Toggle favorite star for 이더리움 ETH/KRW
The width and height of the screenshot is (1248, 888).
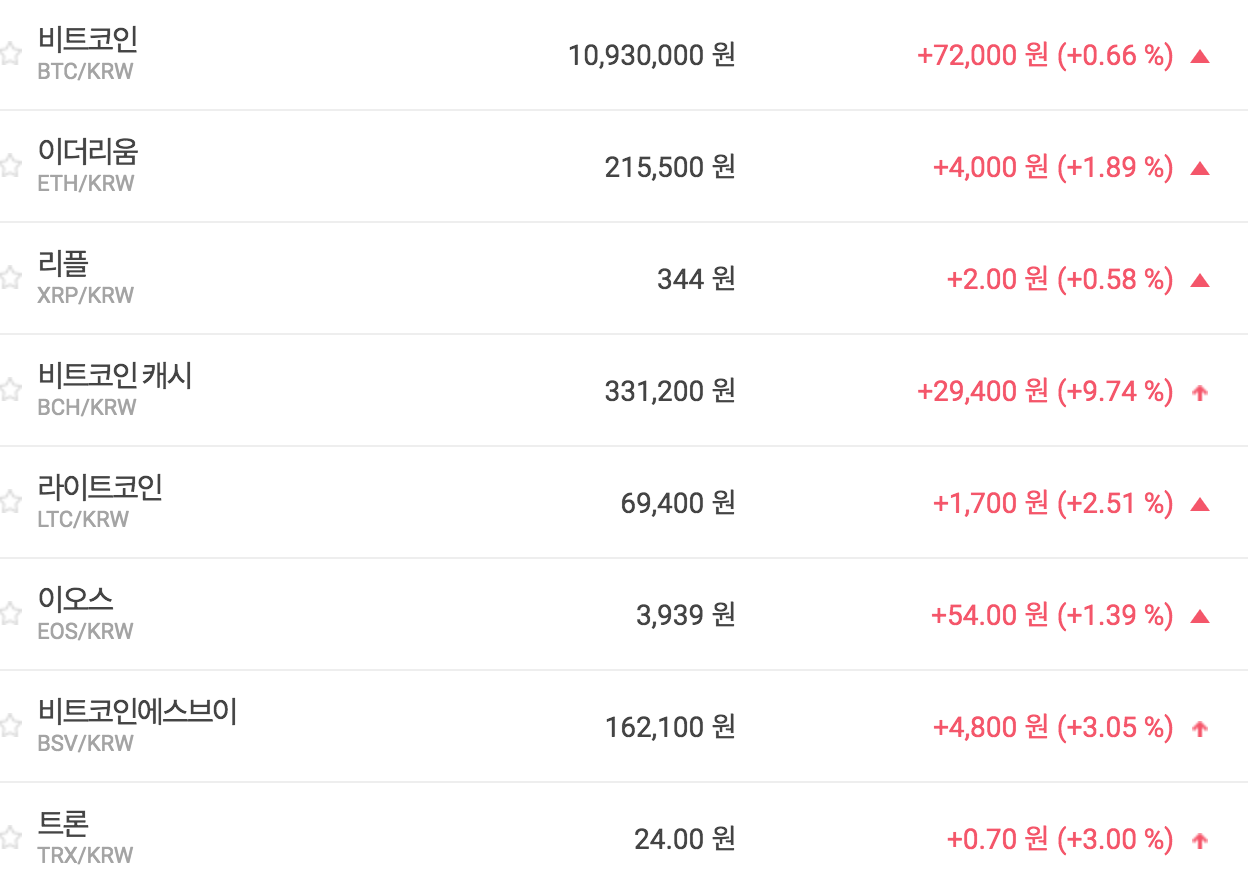tap(10, 166)
